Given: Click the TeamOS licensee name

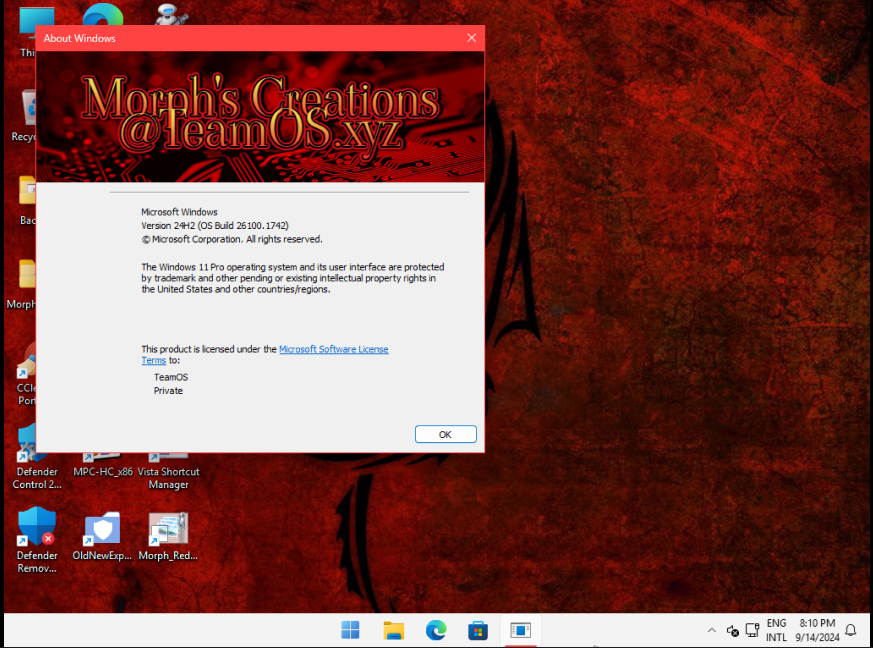Looking at the screenshot, I should point(171,377).
